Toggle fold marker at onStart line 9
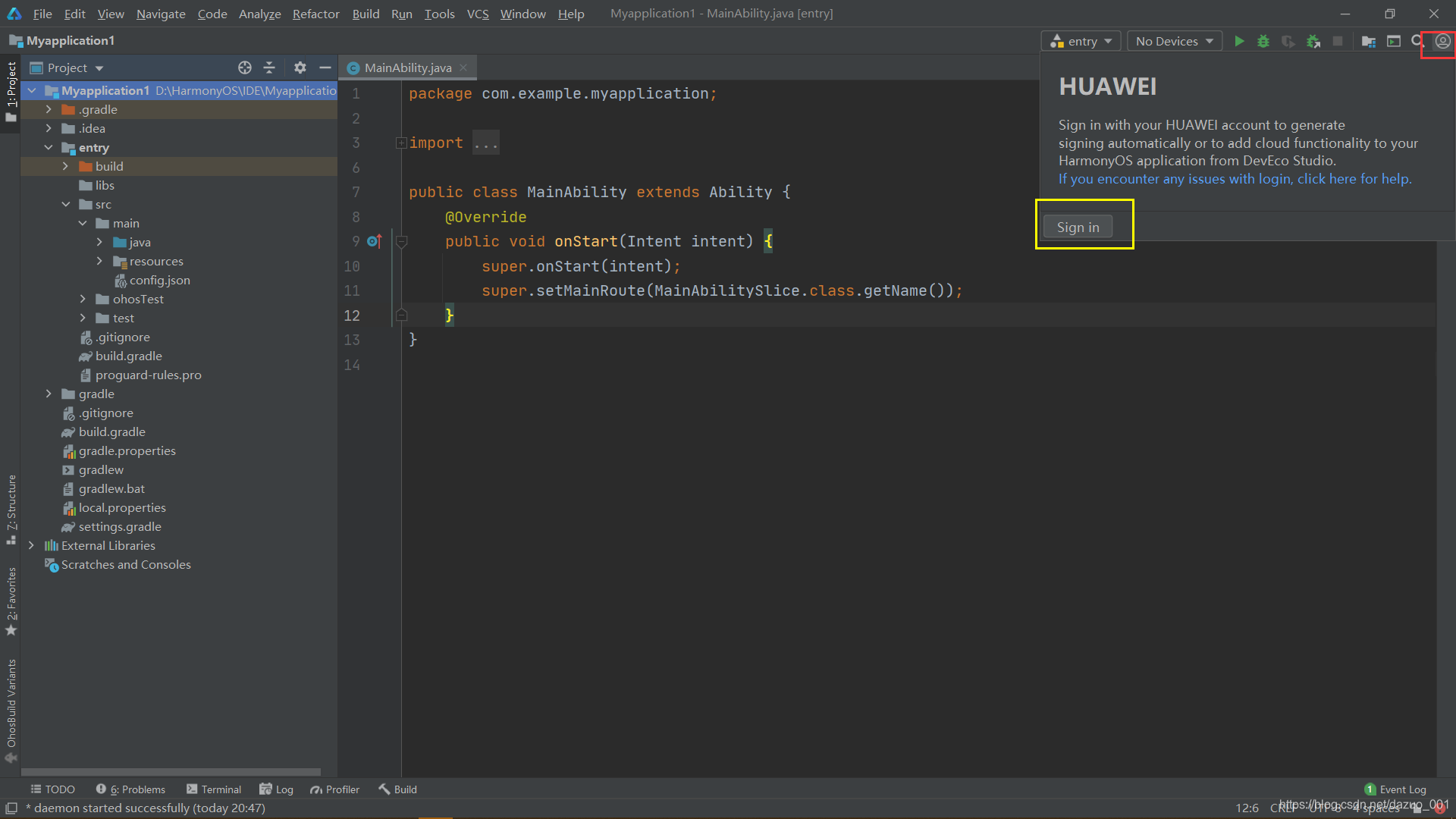The width and height of the screenshot is (1456, 819). [402, 242]
